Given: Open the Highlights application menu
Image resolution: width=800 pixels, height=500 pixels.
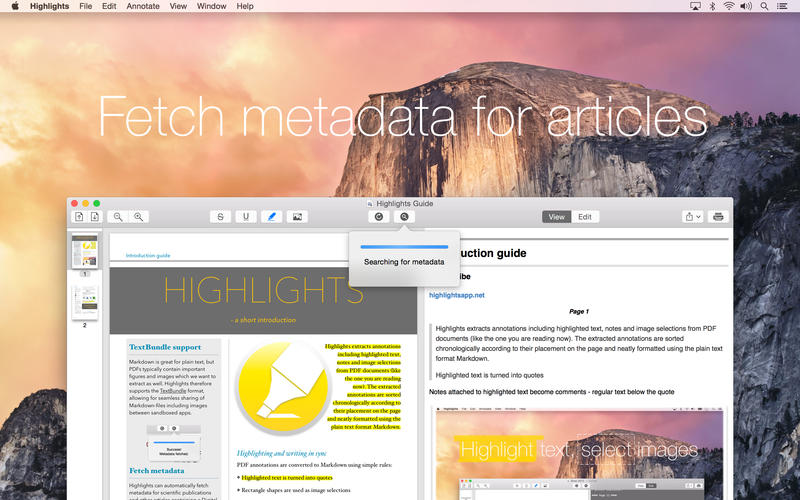Looking at the screenshot, I should pos(49,6).
